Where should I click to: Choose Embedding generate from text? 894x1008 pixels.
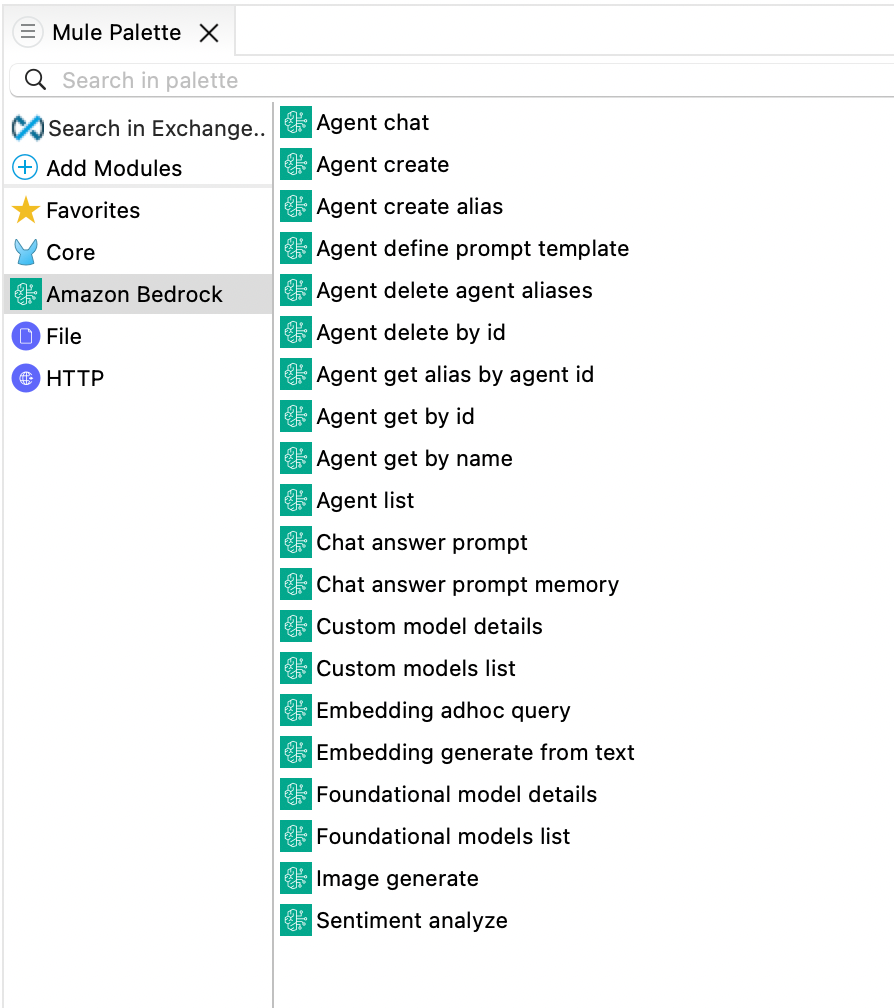point(475,752)
